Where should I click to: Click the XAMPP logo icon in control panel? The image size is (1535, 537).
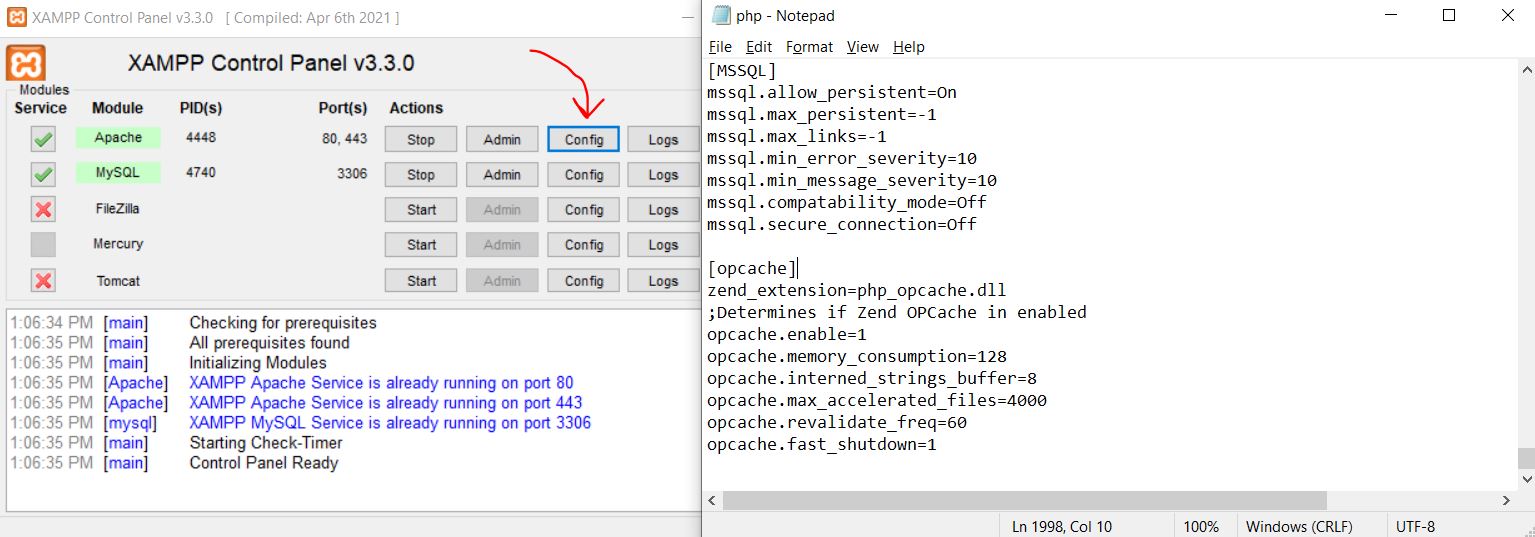click(x=26, y=62)
